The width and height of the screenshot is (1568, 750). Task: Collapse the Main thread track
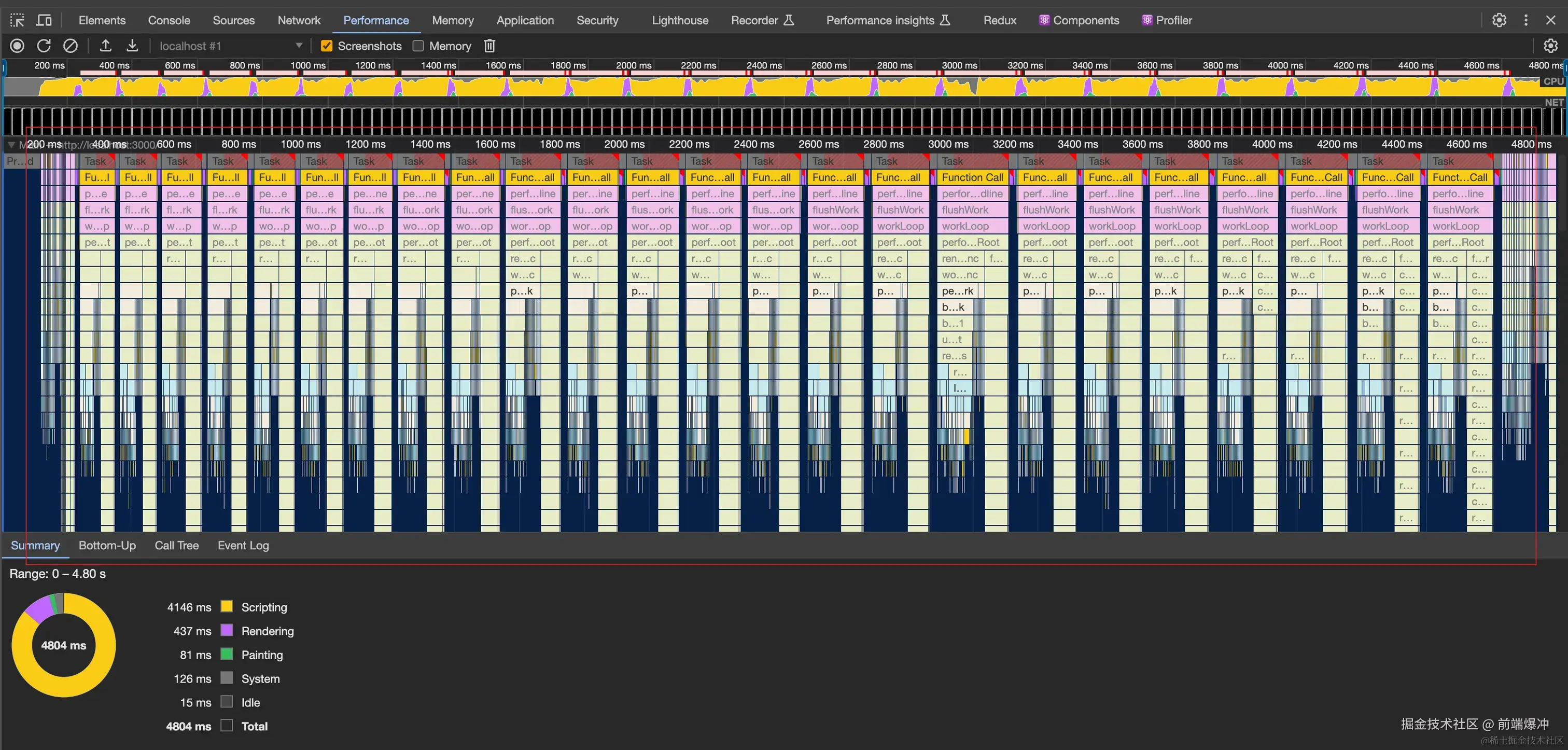[11, 144]
